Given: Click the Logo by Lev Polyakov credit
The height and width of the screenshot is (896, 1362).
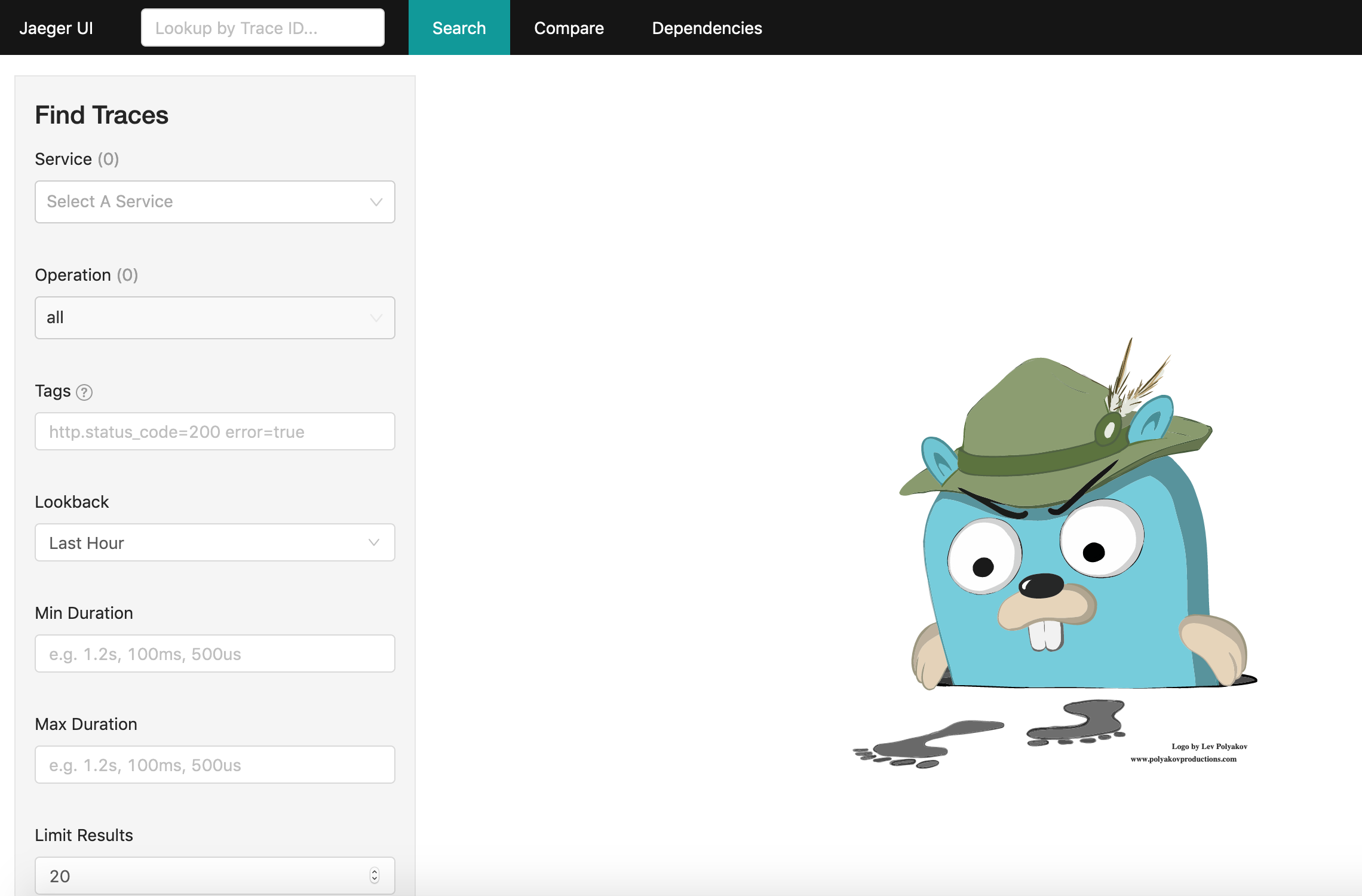Looking at the screenshot, I should pyautogui.click(x=1209, y=747).
